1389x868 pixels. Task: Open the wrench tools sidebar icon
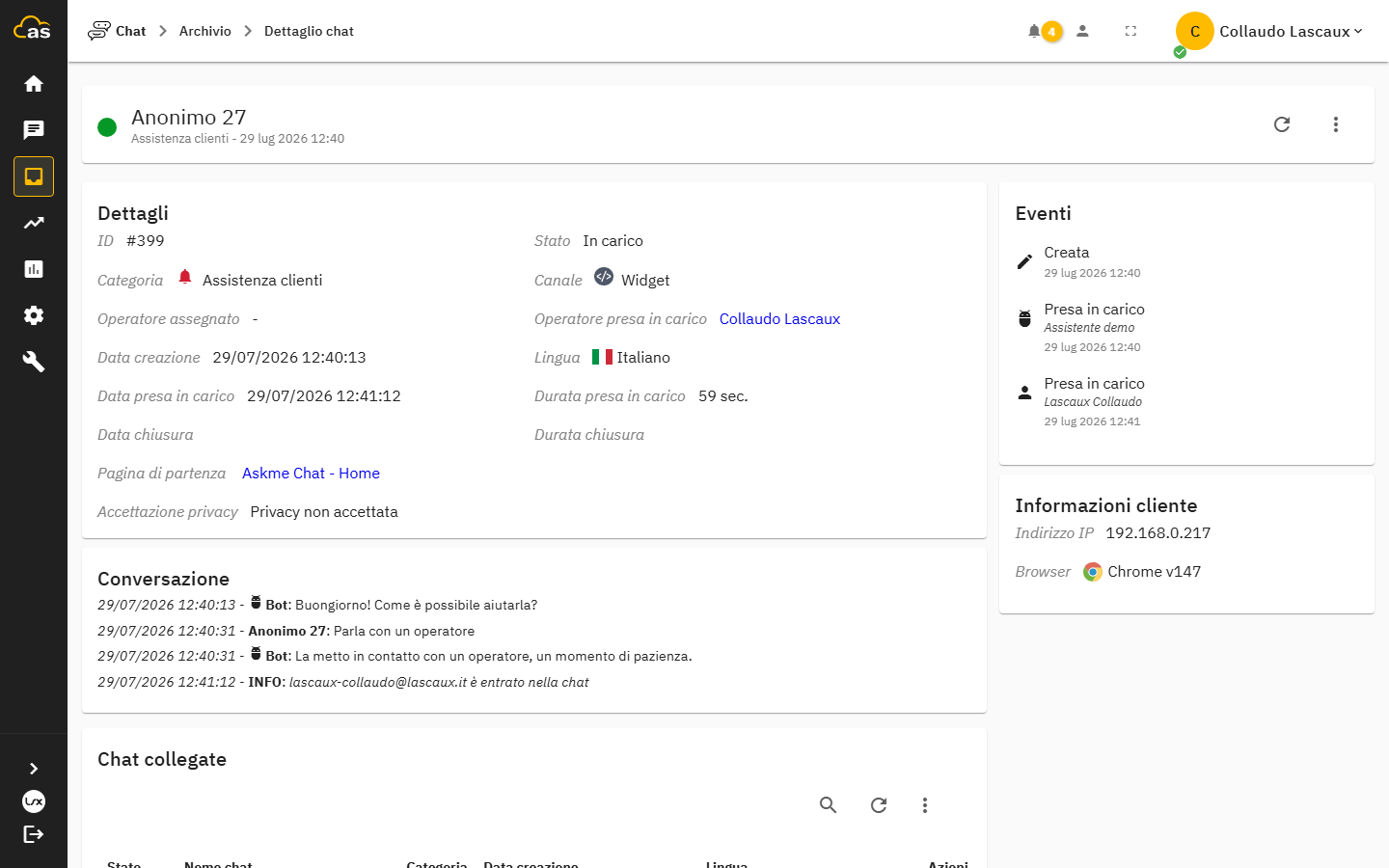pyautogui.click(x=34, y=362)
